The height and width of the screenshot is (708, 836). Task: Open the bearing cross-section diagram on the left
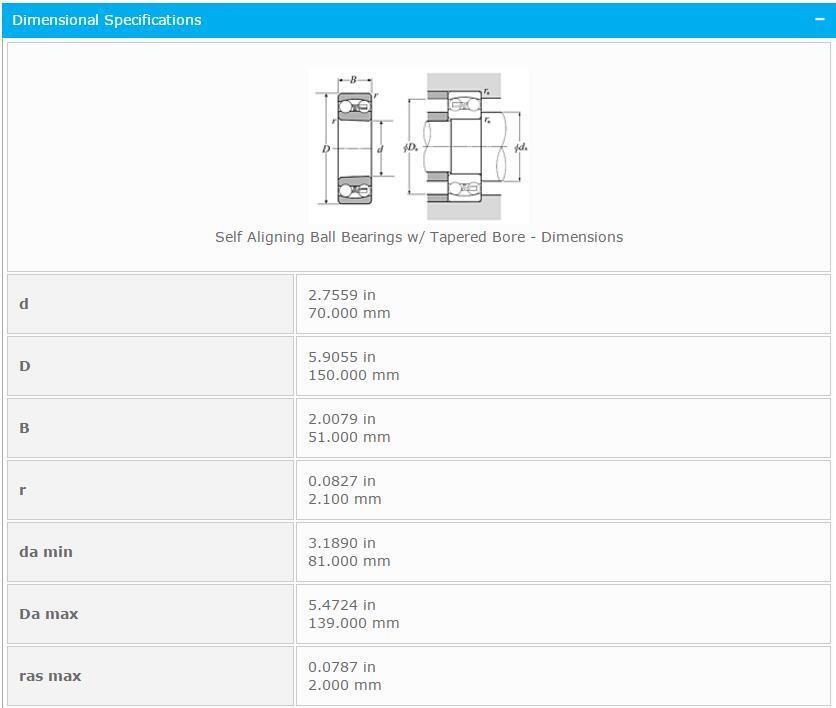pyautogui.click(x=350, y=141)
